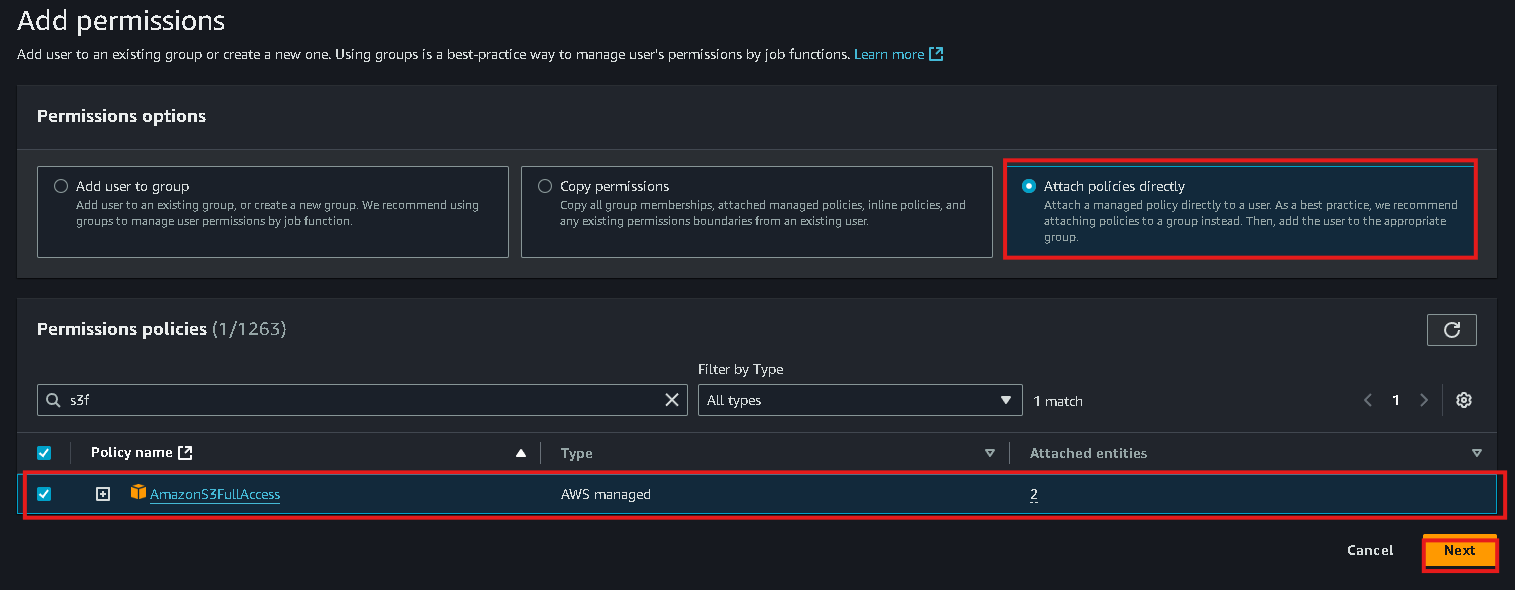Open the table preferences gear icon

pos(1464,400)
